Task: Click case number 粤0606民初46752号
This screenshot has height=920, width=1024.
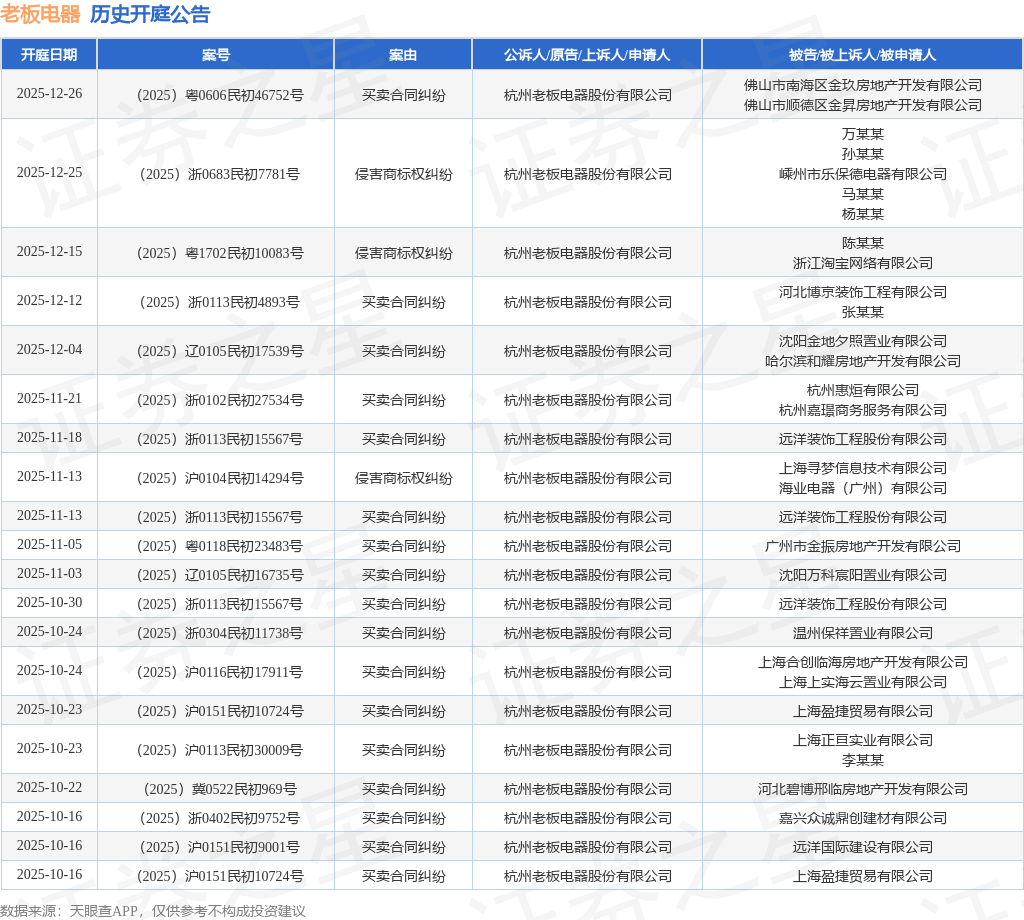Action: (x=220, y=95)
